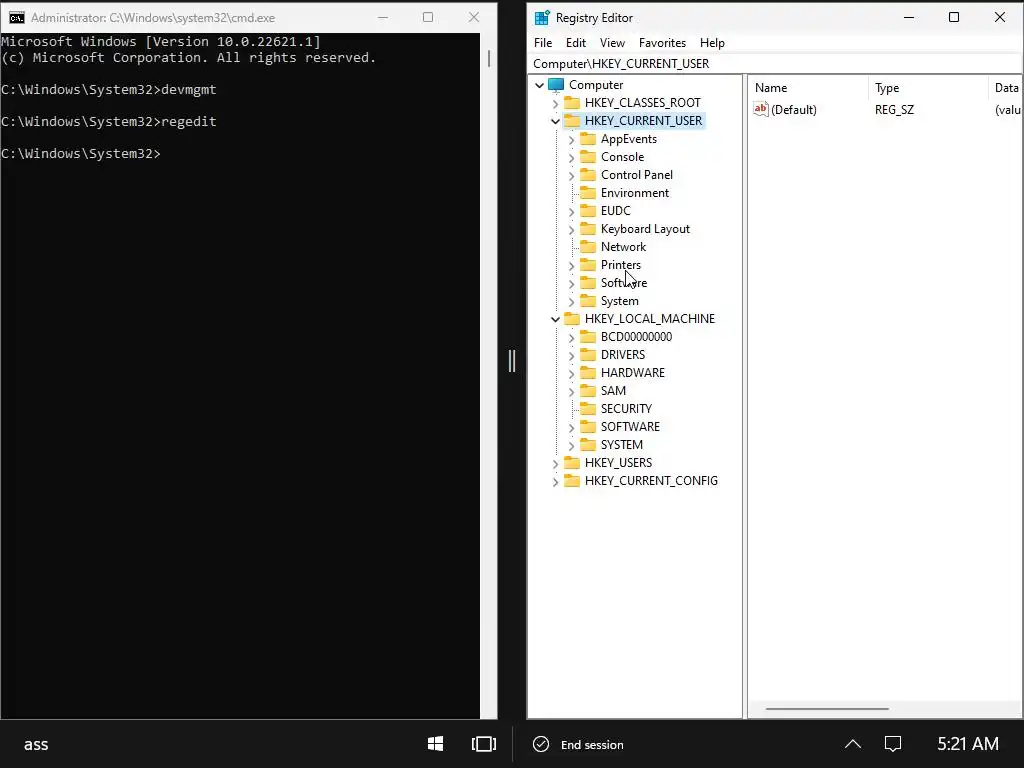This screenshot has width=1024, height=768.
Task: Expand the Keyboard Layout subkey
Action: click(571, 229)
